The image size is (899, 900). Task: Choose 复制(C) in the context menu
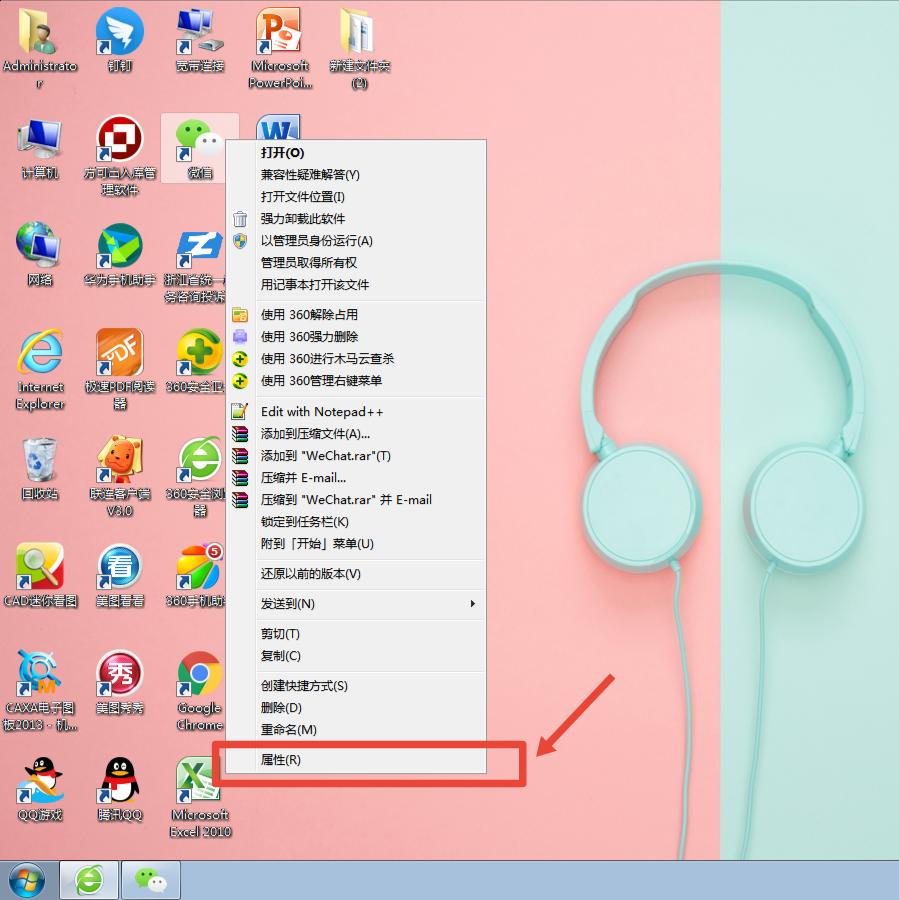[356, 655]
